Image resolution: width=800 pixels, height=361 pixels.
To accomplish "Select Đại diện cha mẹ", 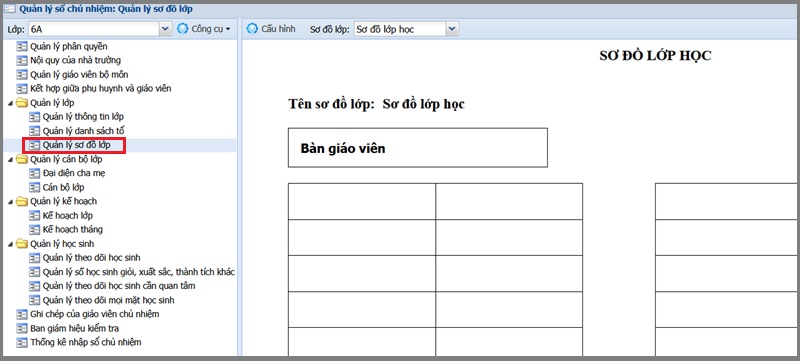I will pyautogui.click(x=74, y=173).
